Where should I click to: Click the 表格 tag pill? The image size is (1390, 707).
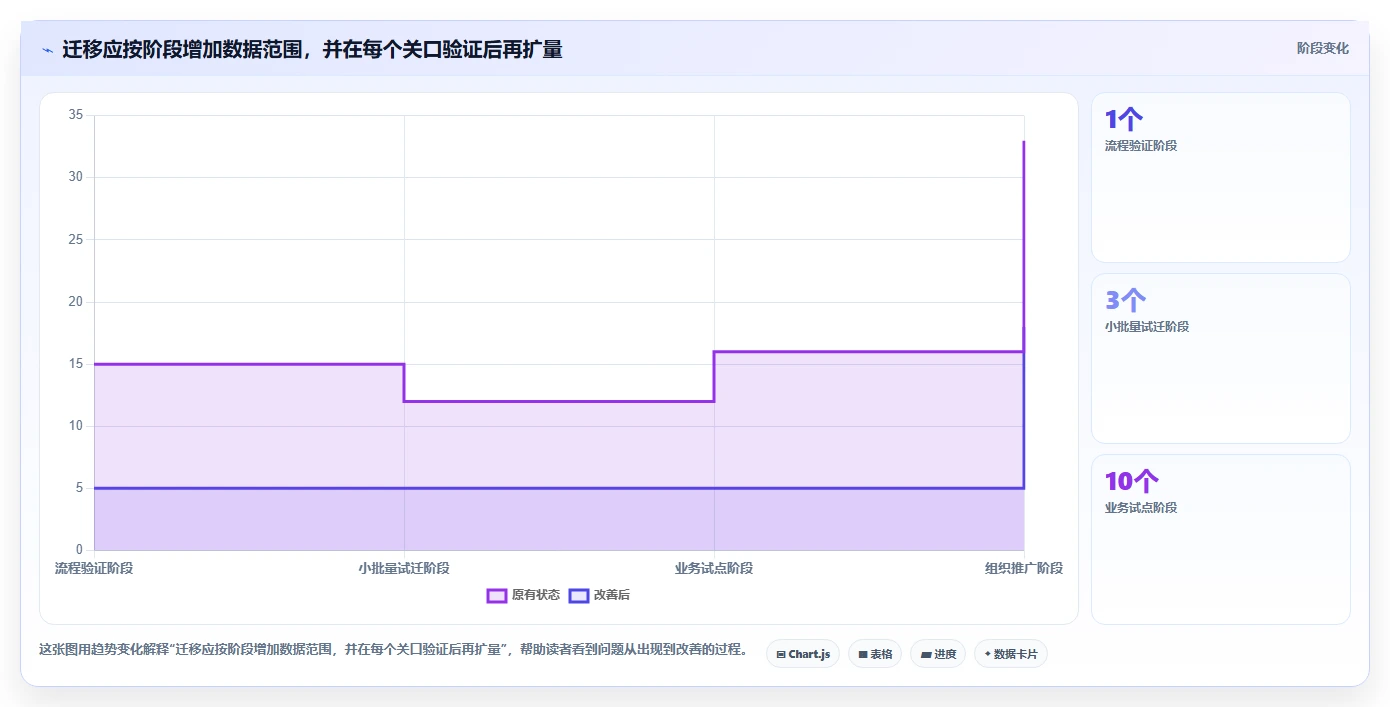pos(875,654)
